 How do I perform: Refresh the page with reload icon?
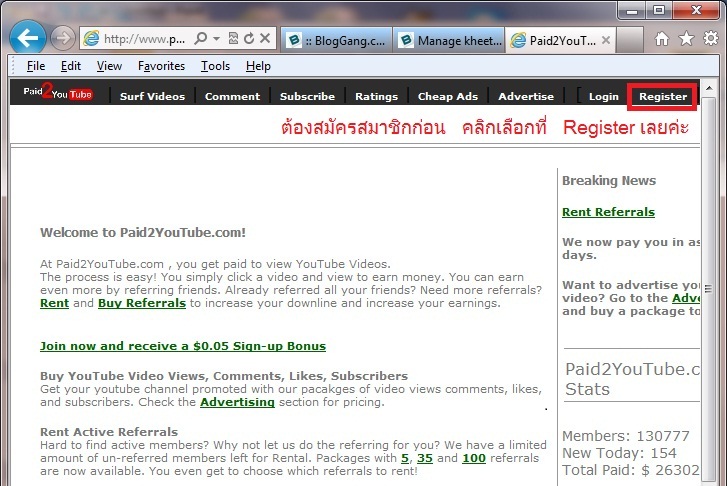pyautogui.click(x=249, y=38)
